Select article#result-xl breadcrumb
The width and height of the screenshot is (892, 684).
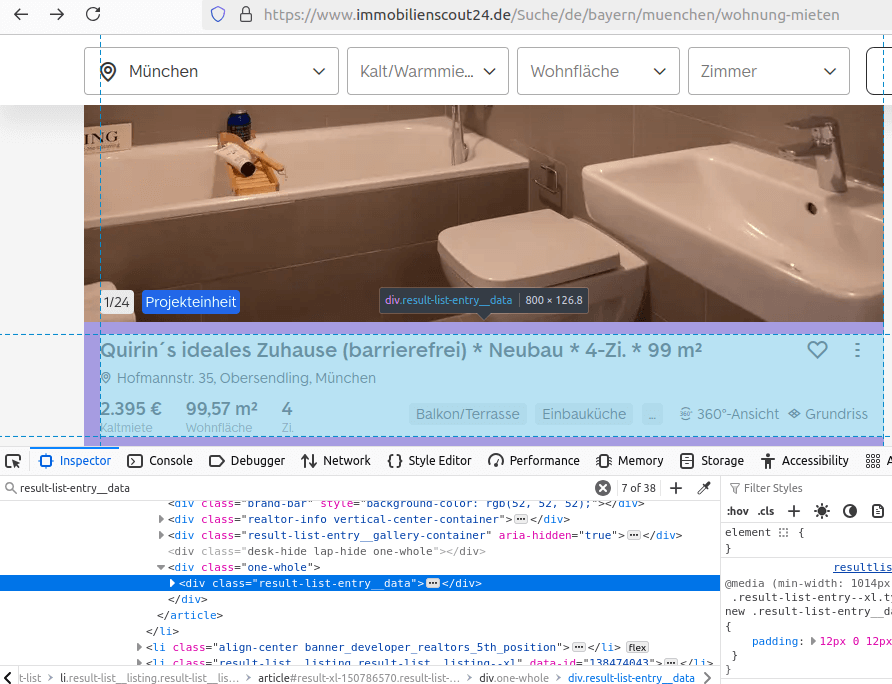tap(358, 678)
